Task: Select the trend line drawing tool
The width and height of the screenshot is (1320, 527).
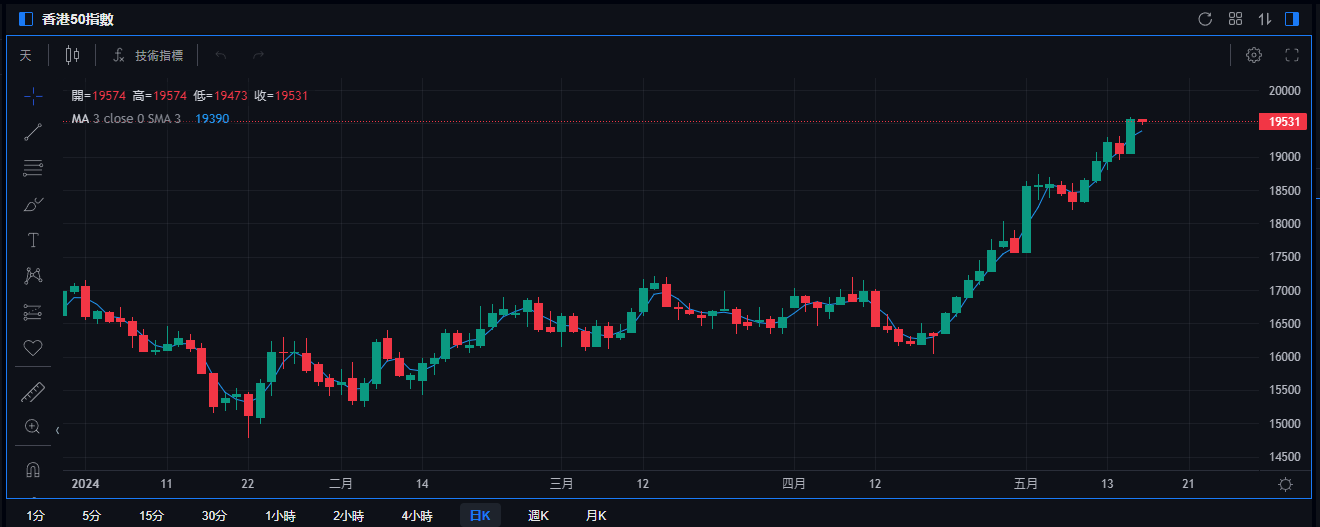Action: [33, 132]
